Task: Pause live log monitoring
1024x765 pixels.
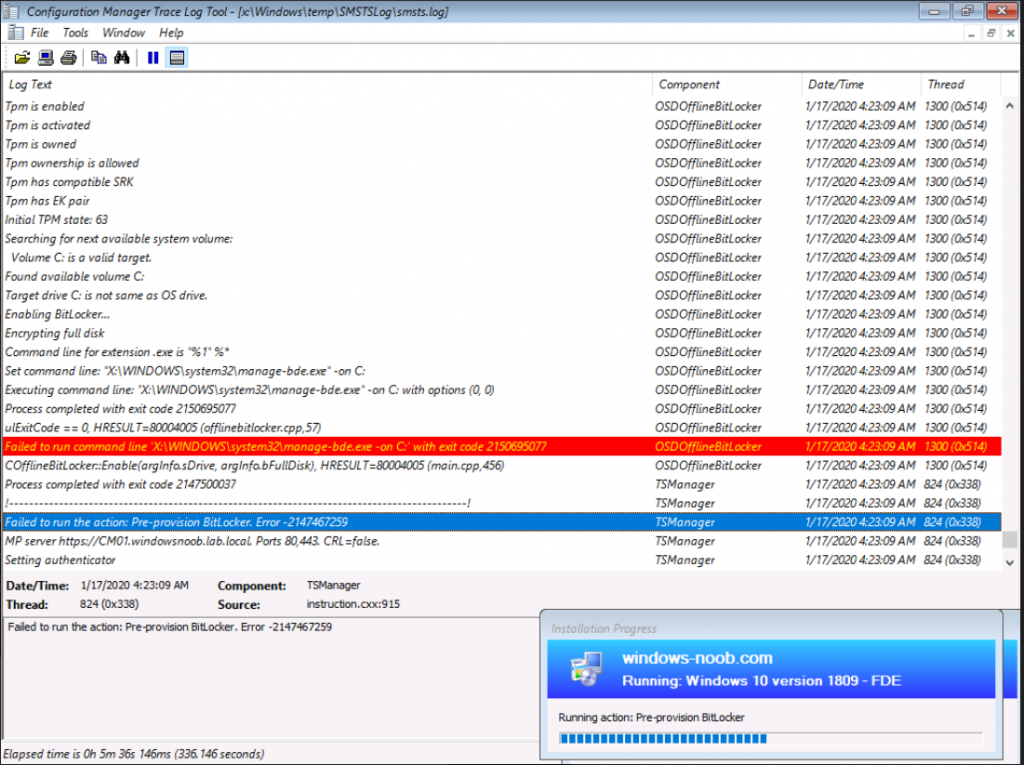Action: (x=152, y=57)
